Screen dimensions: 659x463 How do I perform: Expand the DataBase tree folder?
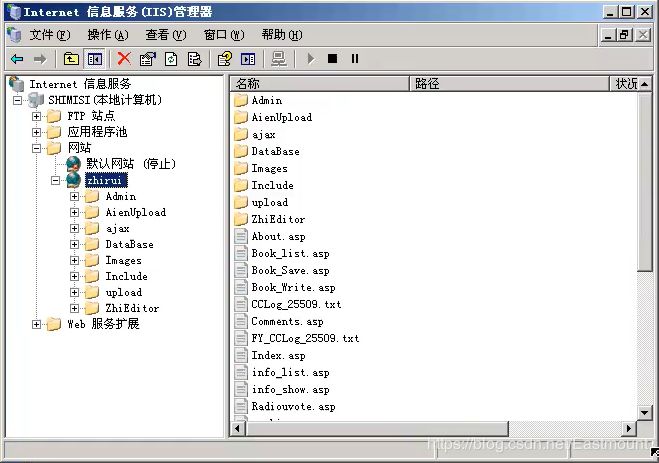pos(74,244)
